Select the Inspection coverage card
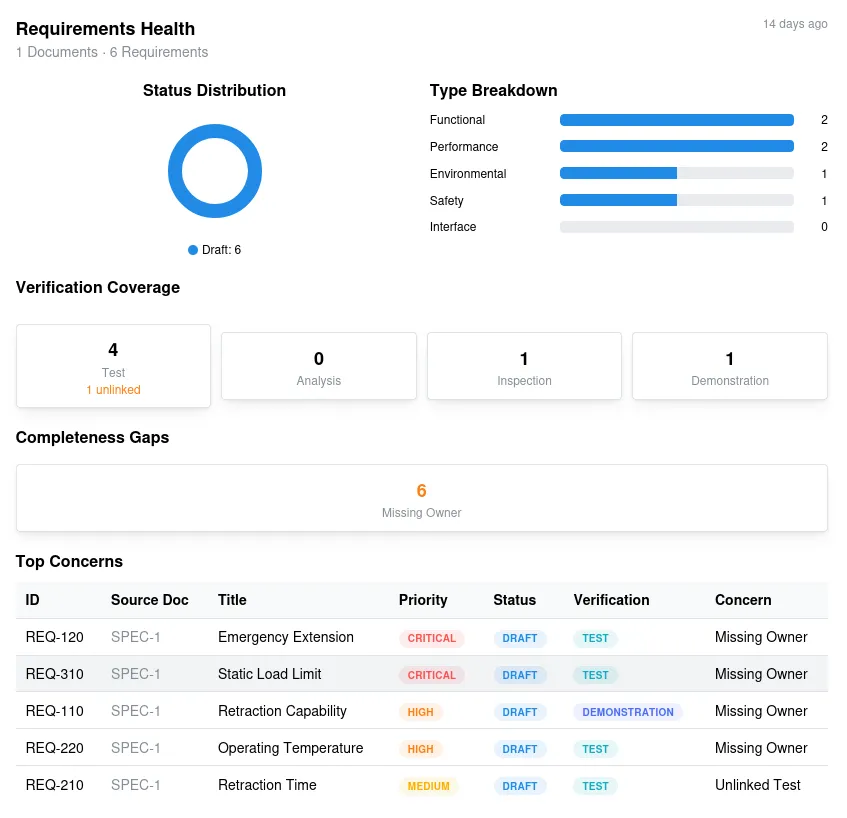847x818 pixels. click(x=524, y=366)
